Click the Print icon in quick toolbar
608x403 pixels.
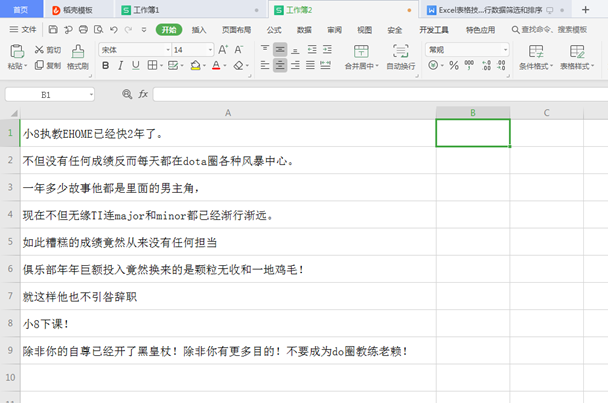coord(83,29)
